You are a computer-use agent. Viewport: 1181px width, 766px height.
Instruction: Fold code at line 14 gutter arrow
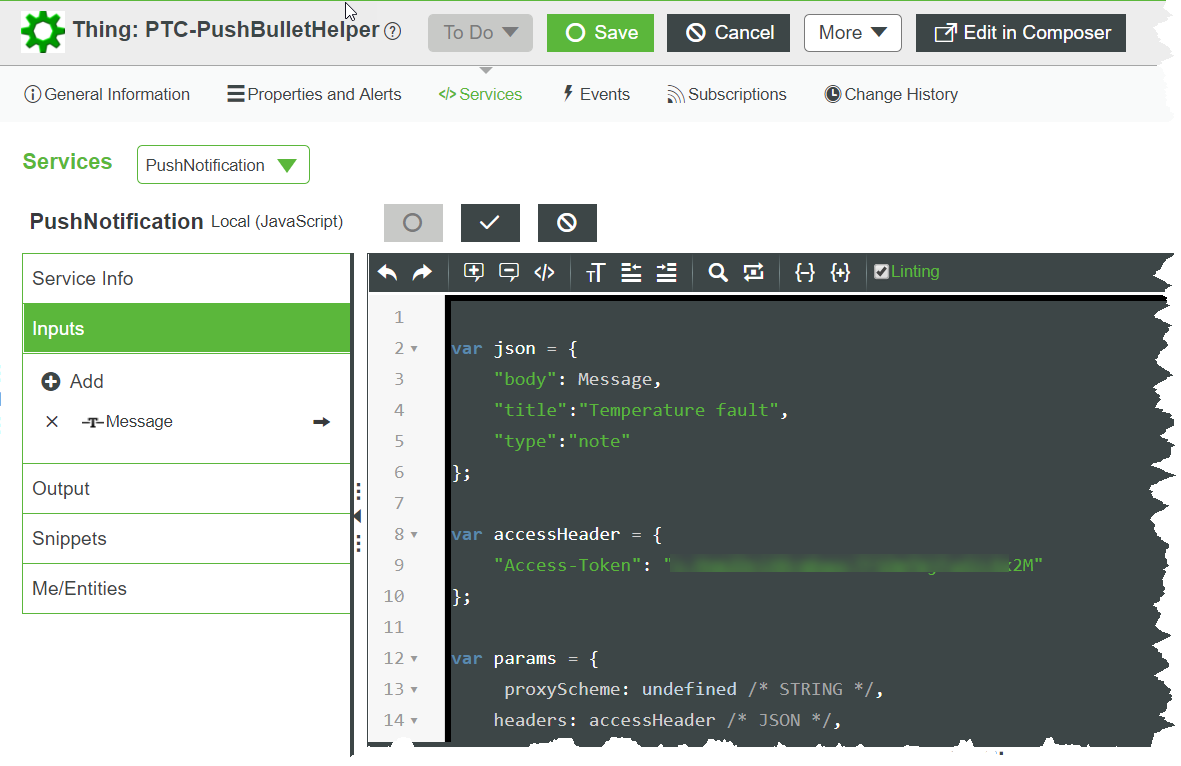pos(414,721)
